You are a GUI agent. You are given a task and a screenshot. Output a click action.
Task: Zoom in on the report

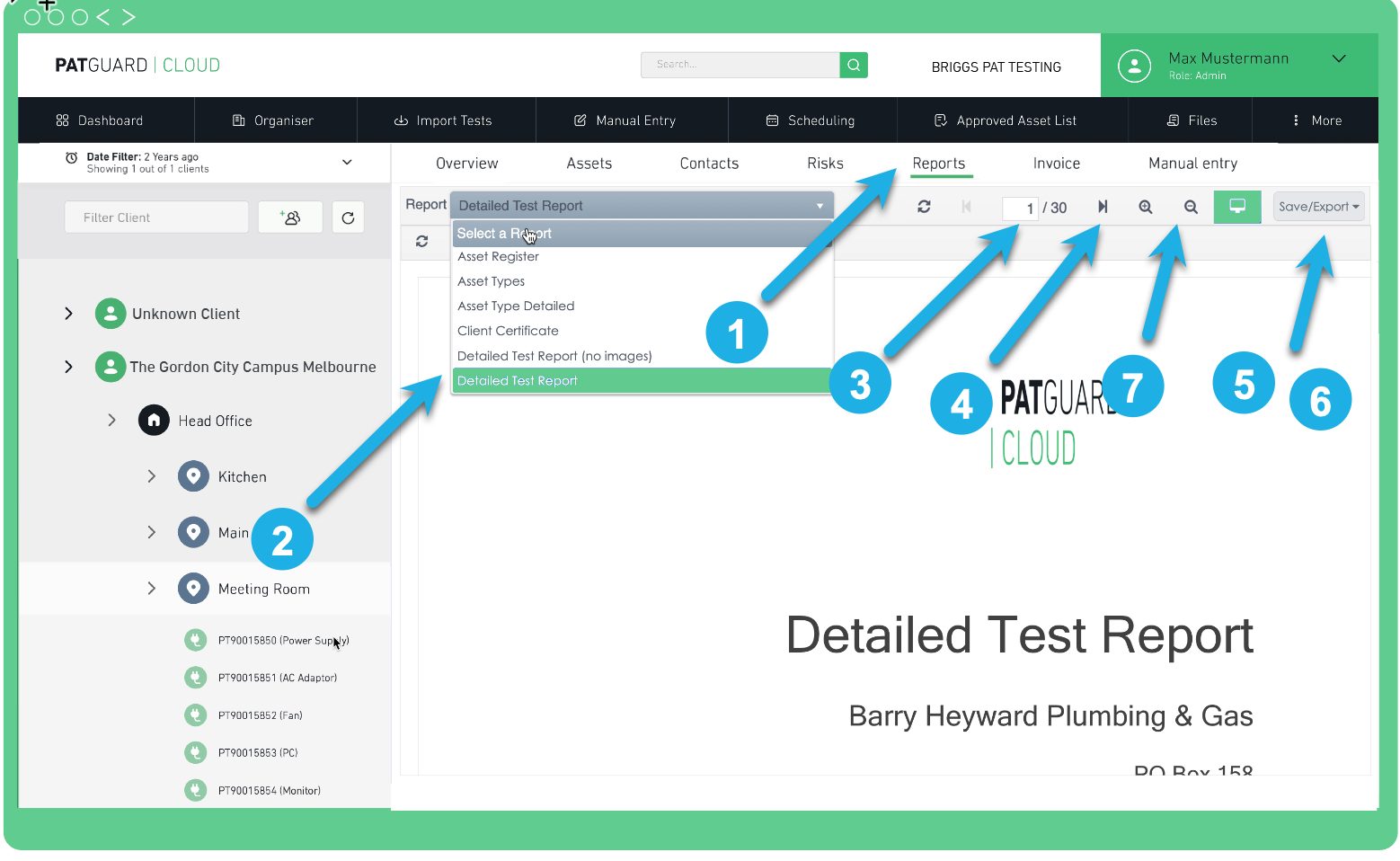1146,207
